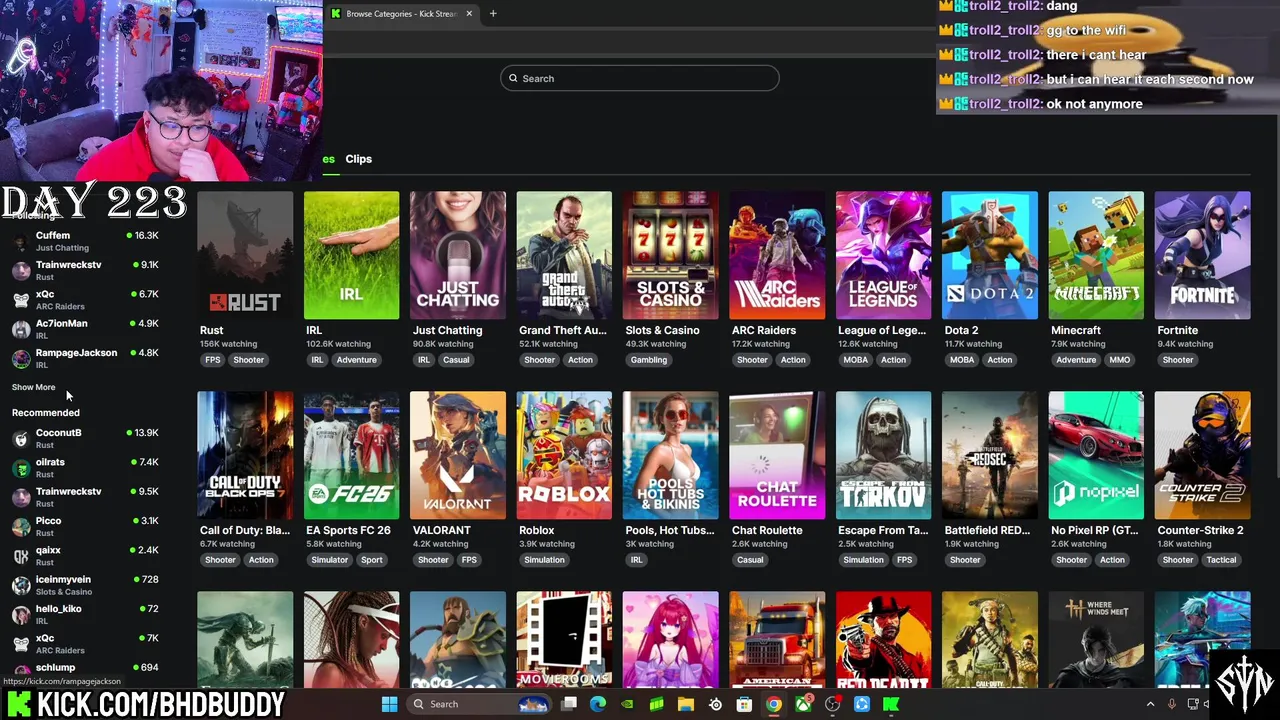Open the Just Chatting category cover
Viewport: 1280px width, 720px height.
[458, 255]
